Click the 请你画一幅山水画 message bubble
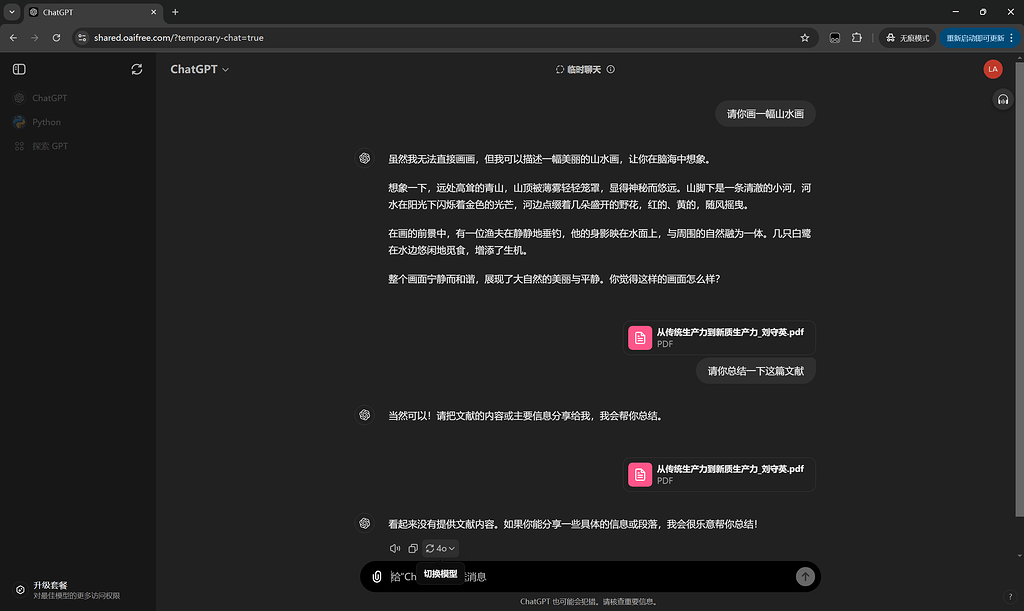 (765, 114)
